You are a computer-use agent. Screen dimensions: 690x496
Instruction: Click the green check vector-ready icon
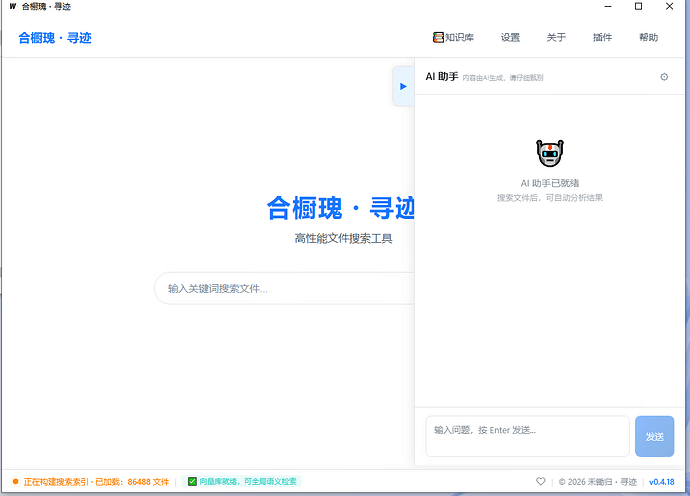click(192, 481)
